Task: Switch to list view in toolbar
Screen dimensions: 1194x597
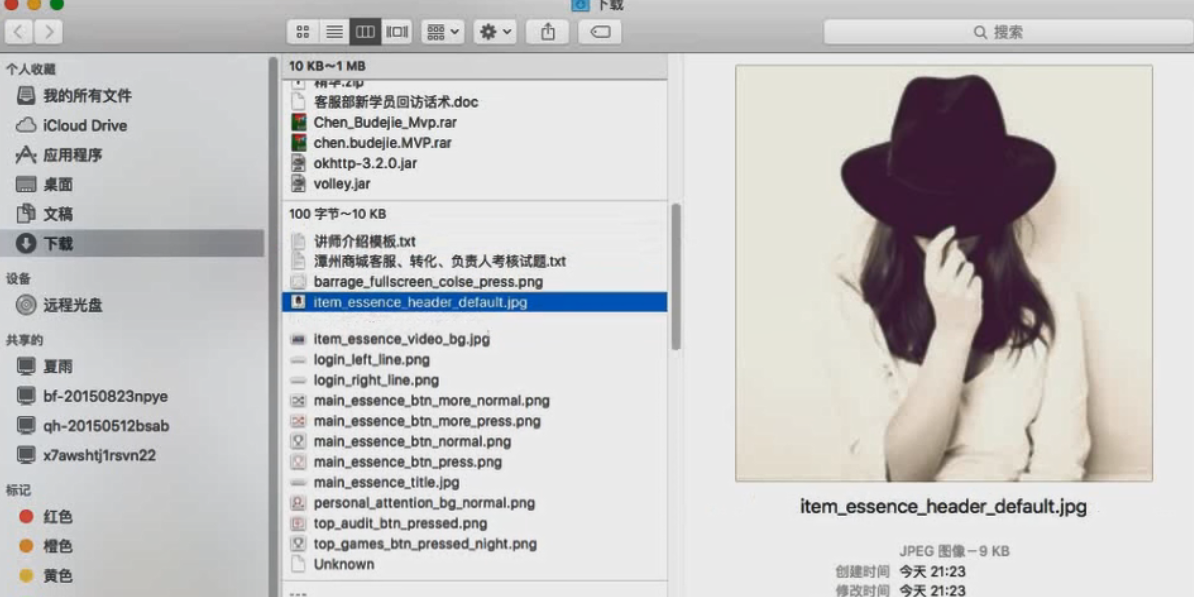Action: (334, 32)
